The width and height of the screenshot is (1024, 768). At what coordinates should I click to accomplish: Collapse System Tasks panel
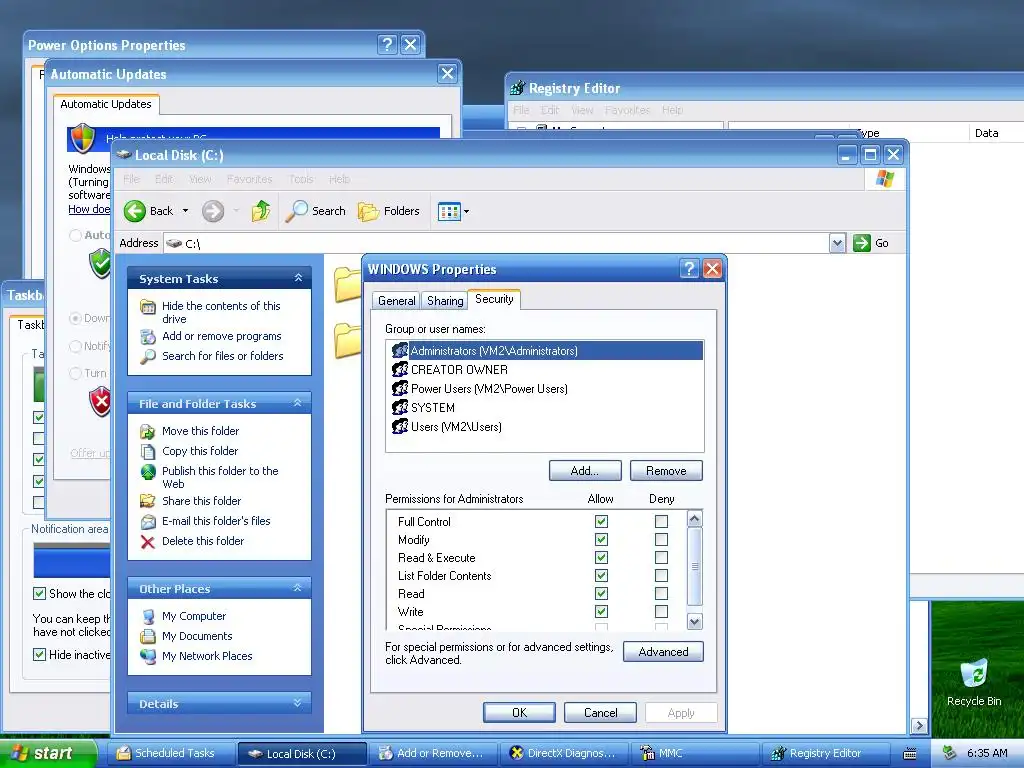[x=298, y=278]
